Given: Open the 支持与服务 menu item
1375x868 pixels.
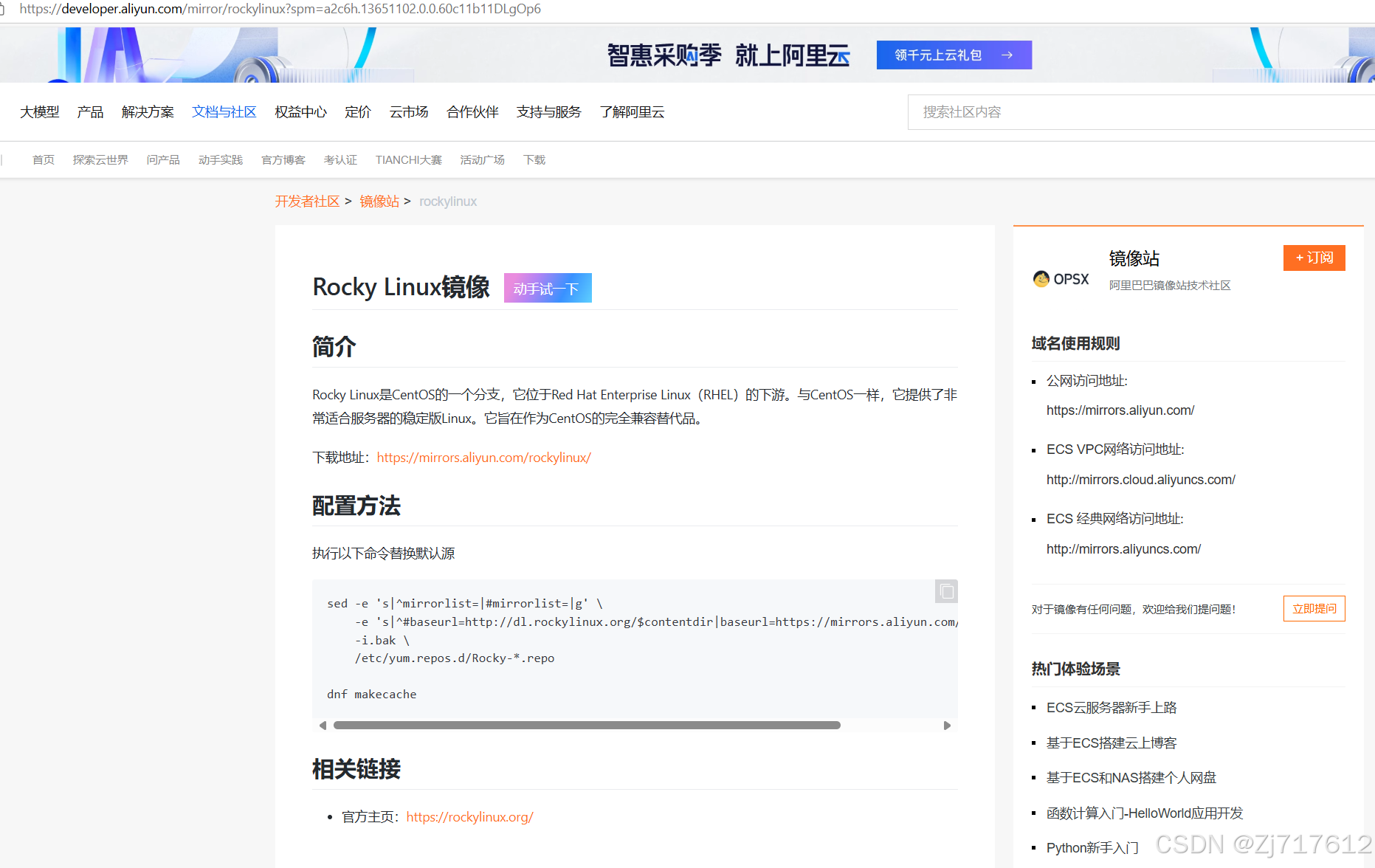Looking at the screenshot, I should coord(549,111).
